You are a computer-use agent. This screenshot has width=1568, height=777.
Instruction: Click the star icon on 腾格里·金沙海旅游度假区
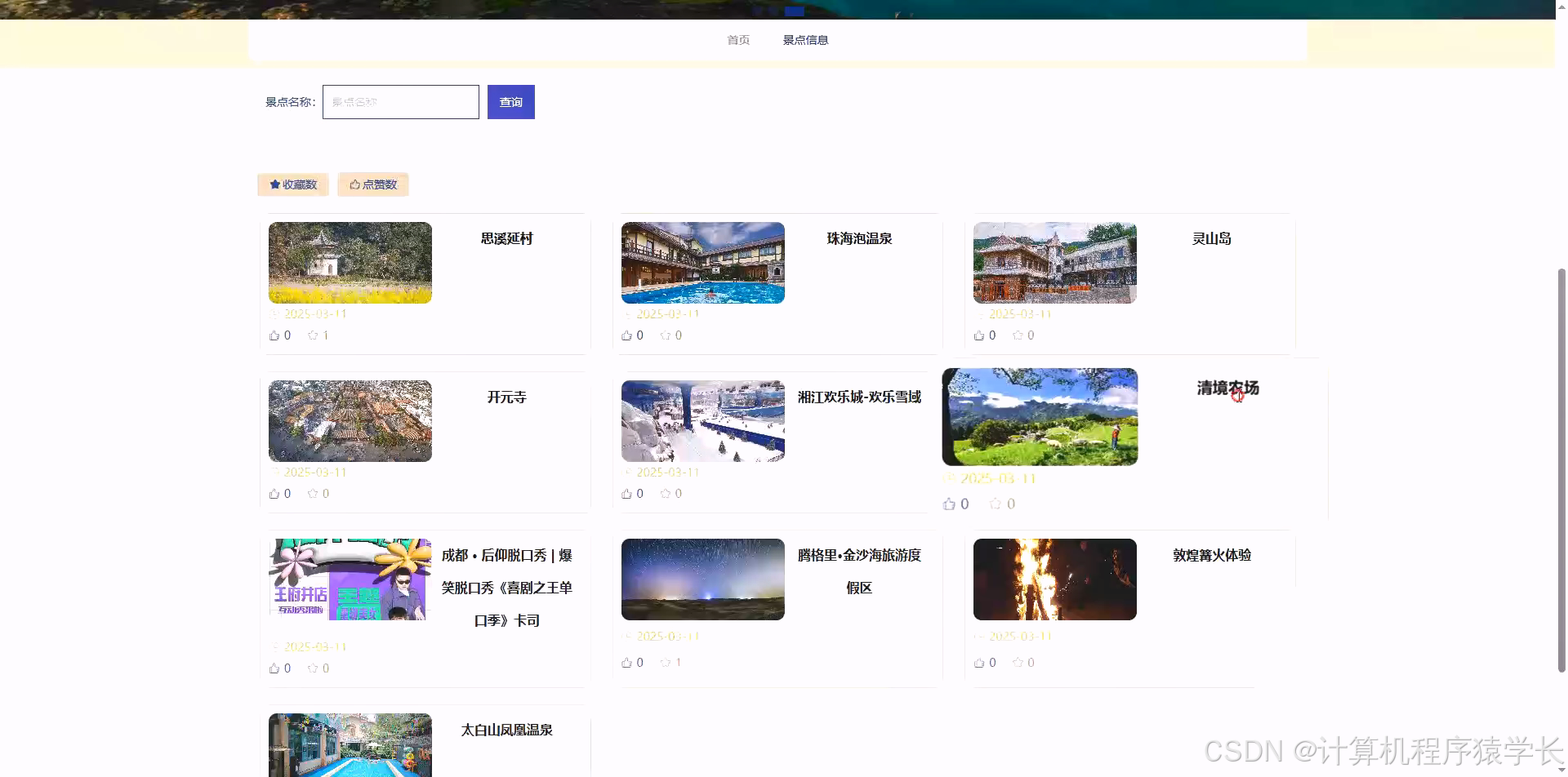pyautogui.click(x=666, y=662)
